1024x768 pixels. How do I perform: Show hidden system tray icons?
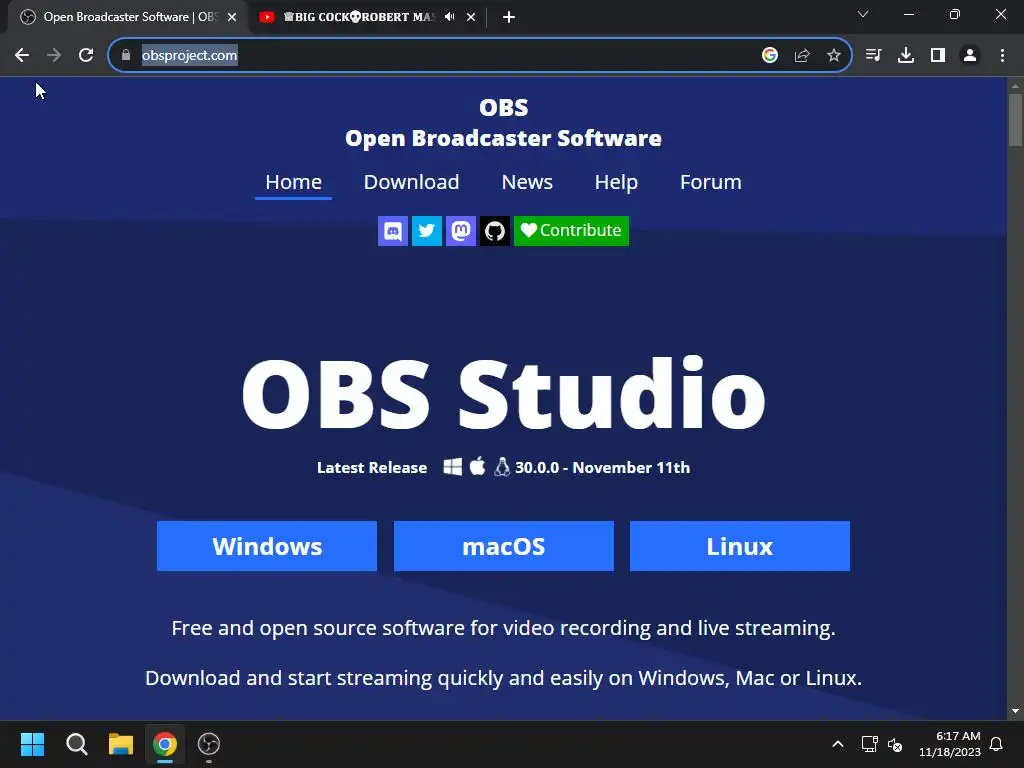(838, 744)
